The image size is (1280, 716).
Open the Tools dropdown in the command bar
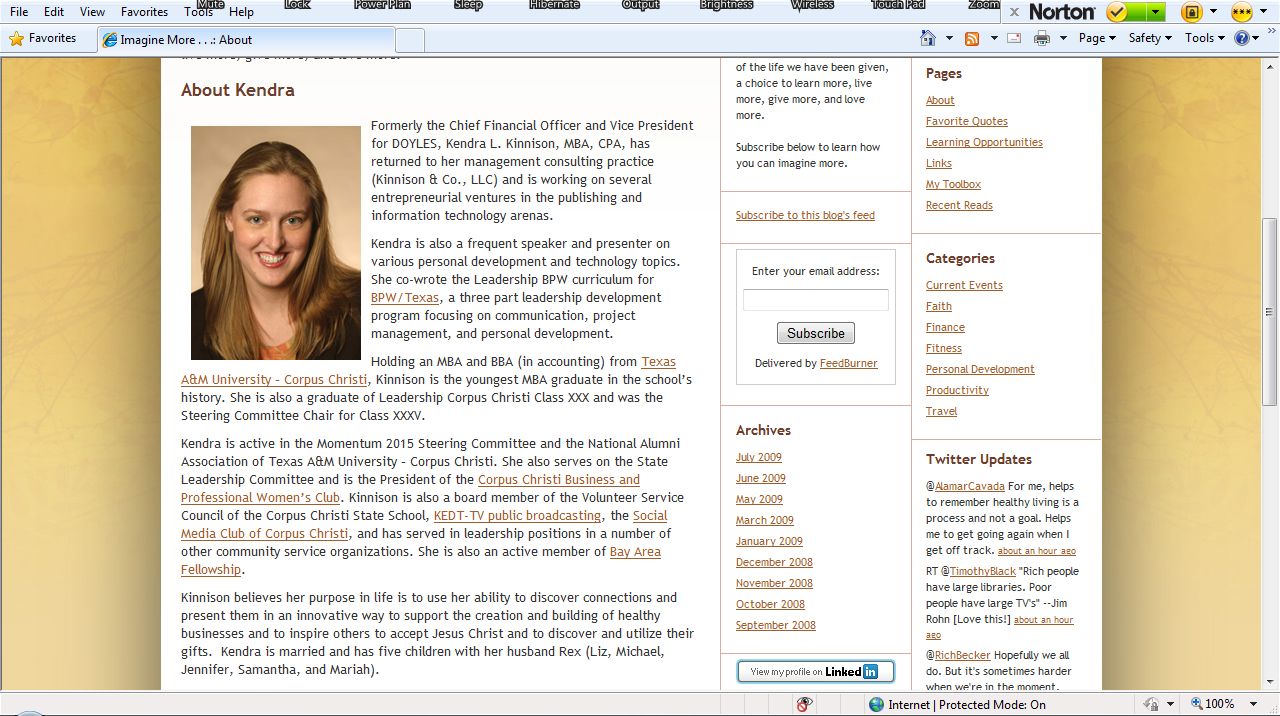click(1205, 38)
